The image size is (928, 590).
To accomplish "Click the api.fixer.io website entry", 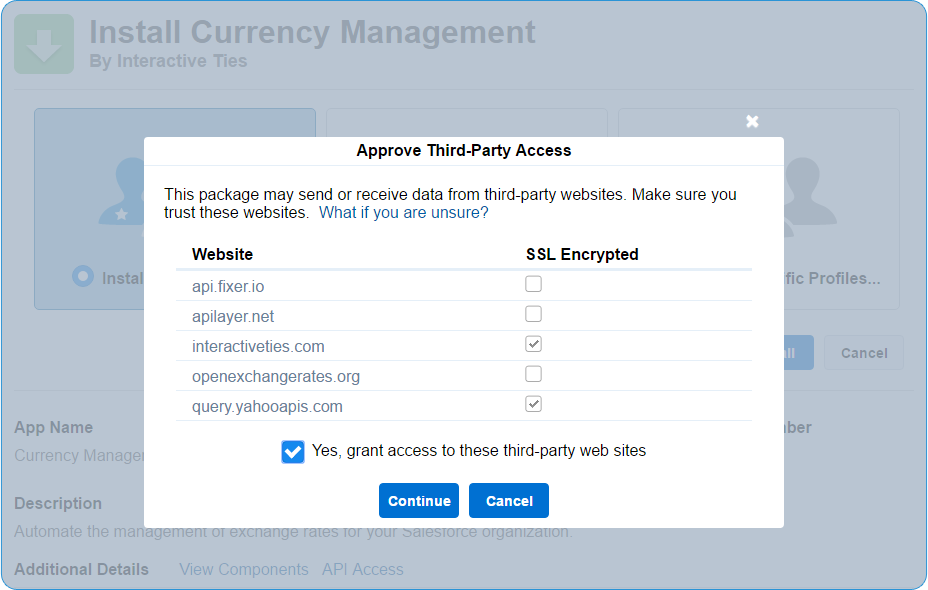I will [x=228, y=286].
